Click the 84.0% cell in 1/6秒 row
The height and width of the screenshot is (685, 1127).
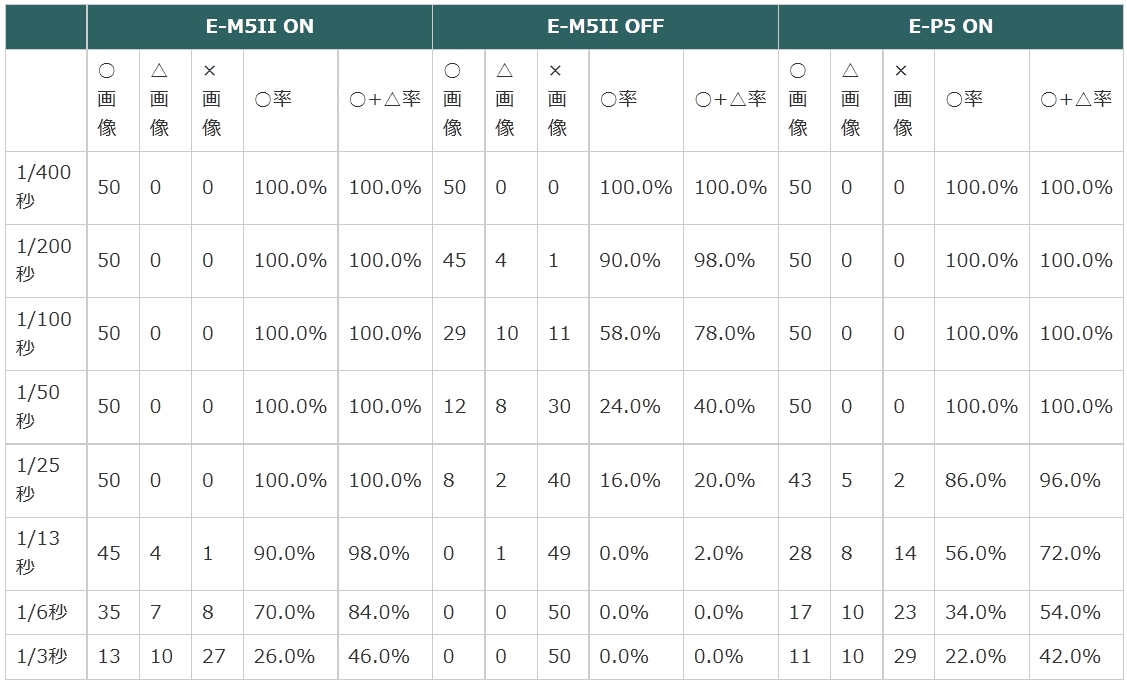click(379, 612)
